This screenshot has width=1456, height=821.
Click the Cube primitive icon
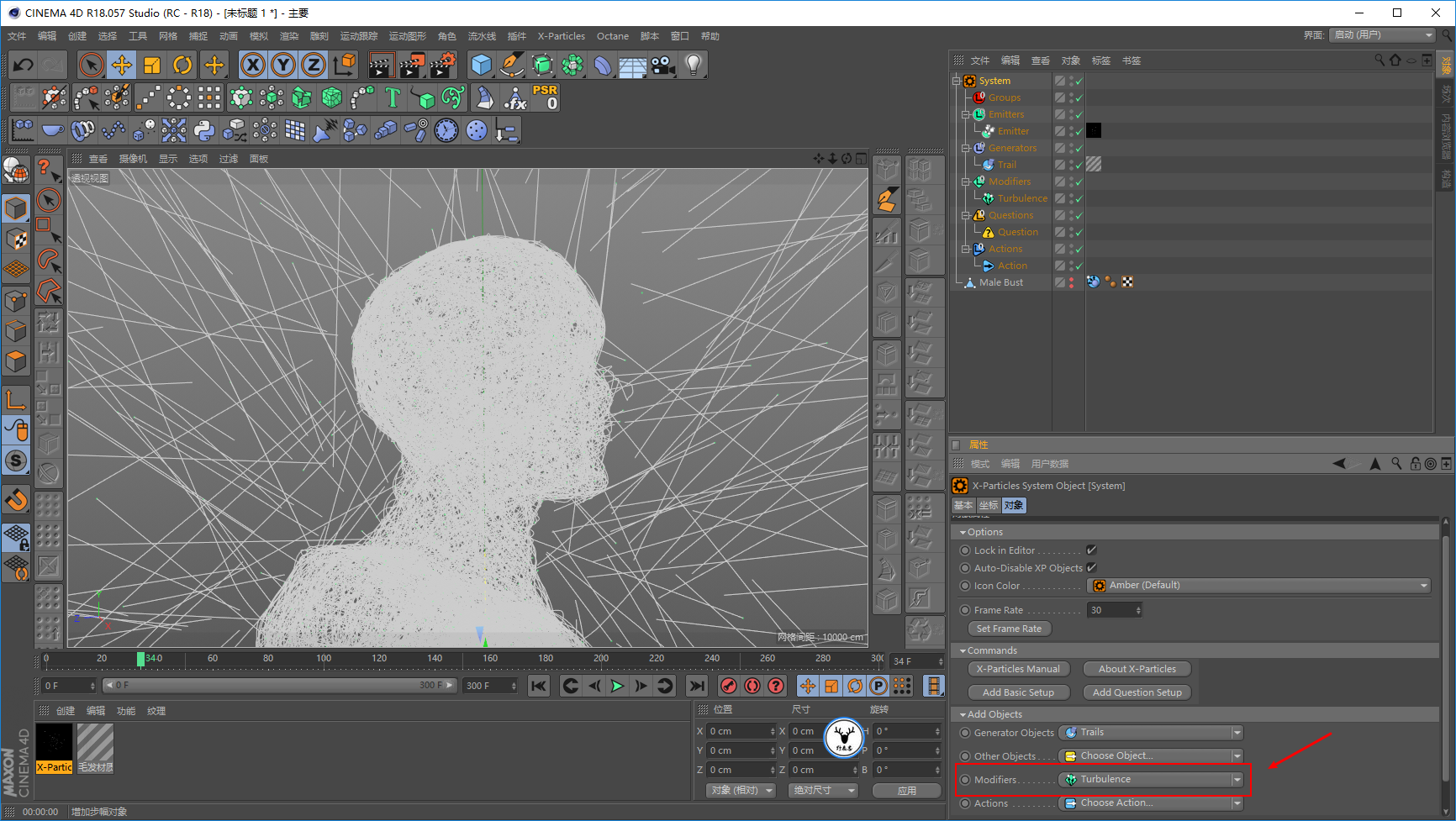tap(481, 65)
